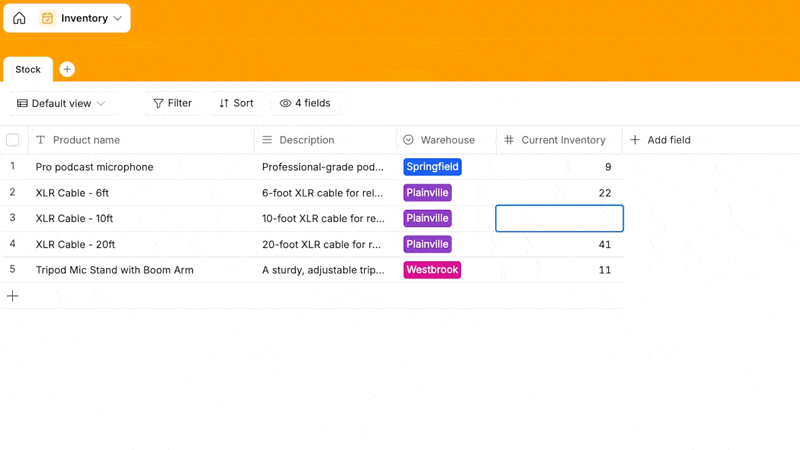This screenshot has width=800, height=450.
Task: Click the number icon beside Current Inventory
Action: click(509, 140)
